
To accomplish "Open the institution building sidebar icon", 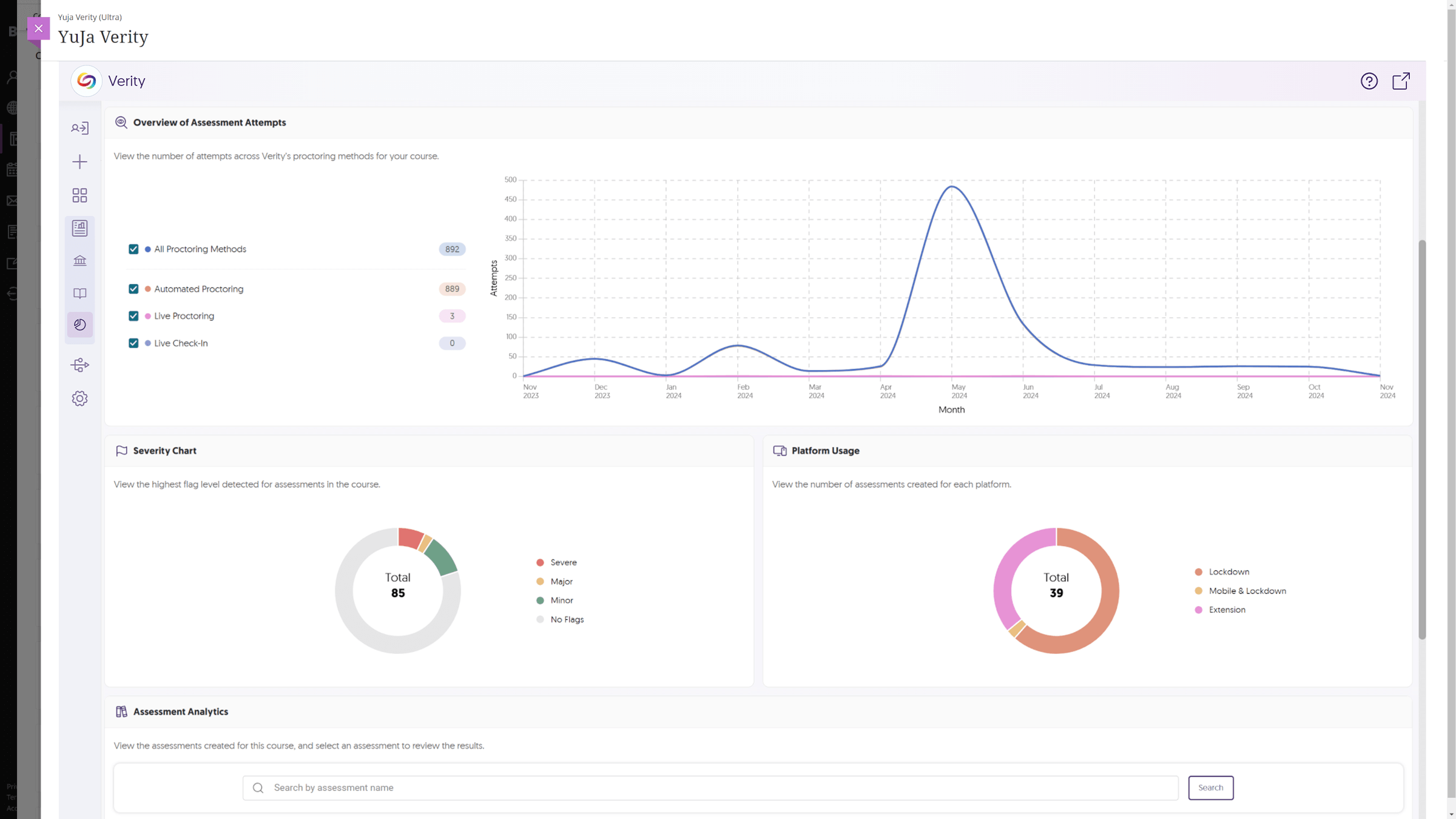I will [x=79, y=261].
